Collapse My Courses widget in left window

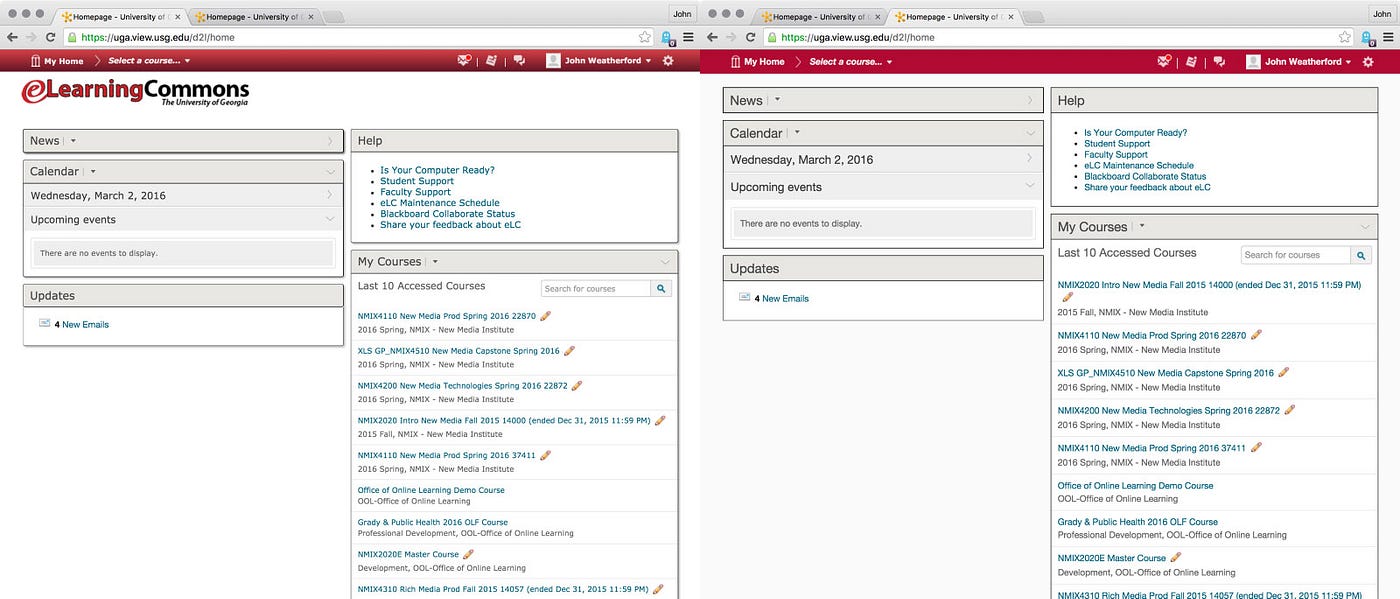point(666,262)
